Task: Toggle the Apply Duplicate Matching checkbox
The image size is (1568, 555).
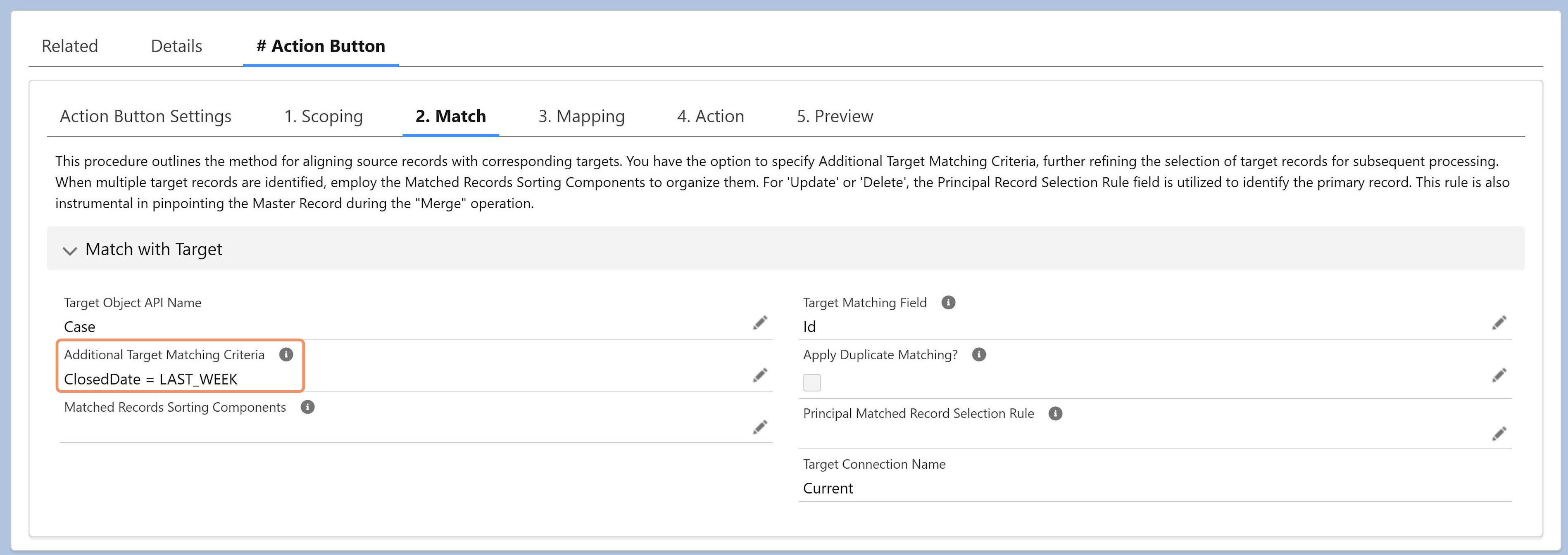Action: 812,383
